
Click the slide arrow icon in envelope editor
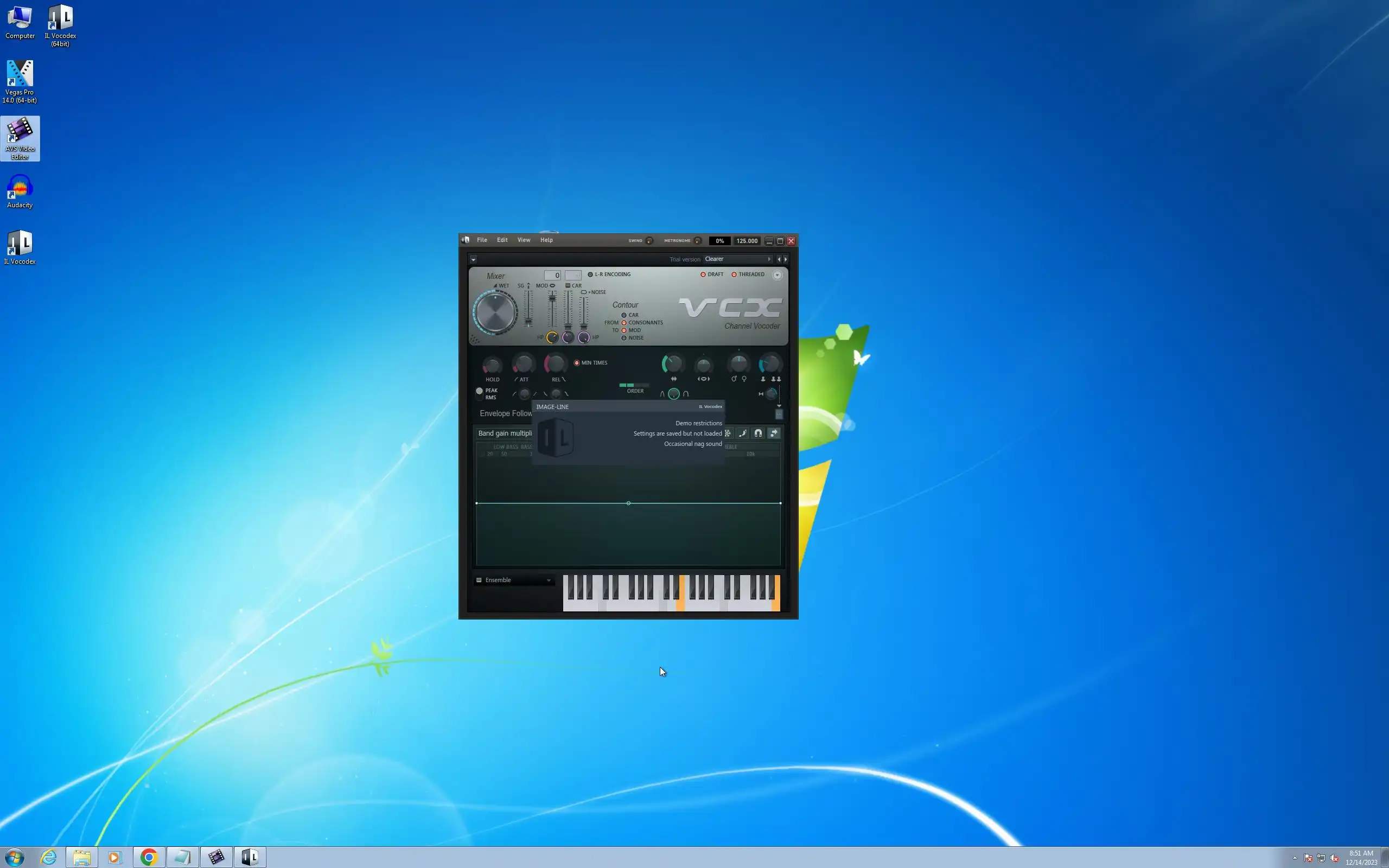pyautogui.click(x=773, y=433)
